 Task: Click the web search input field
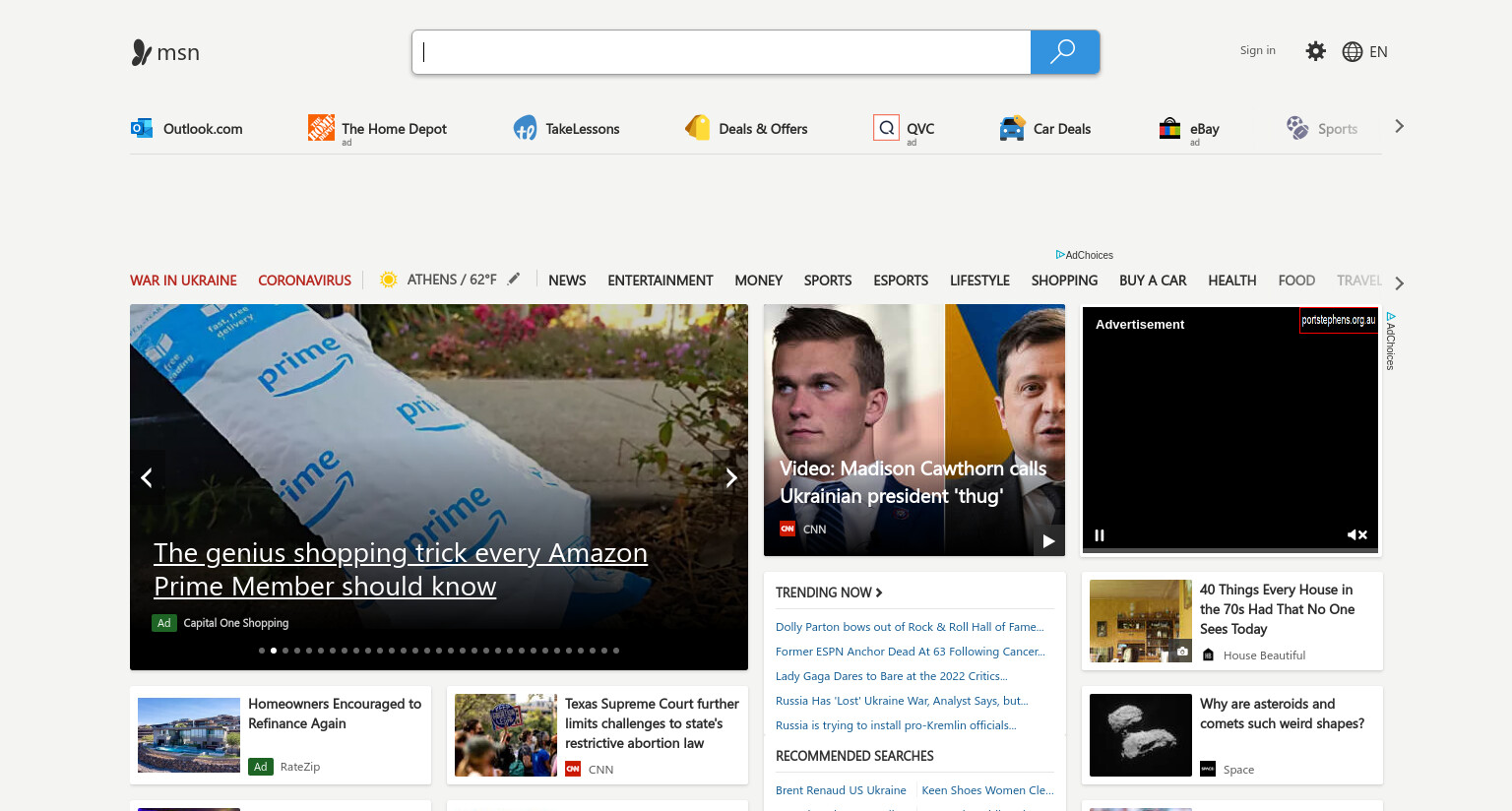(x=722, y=52)
